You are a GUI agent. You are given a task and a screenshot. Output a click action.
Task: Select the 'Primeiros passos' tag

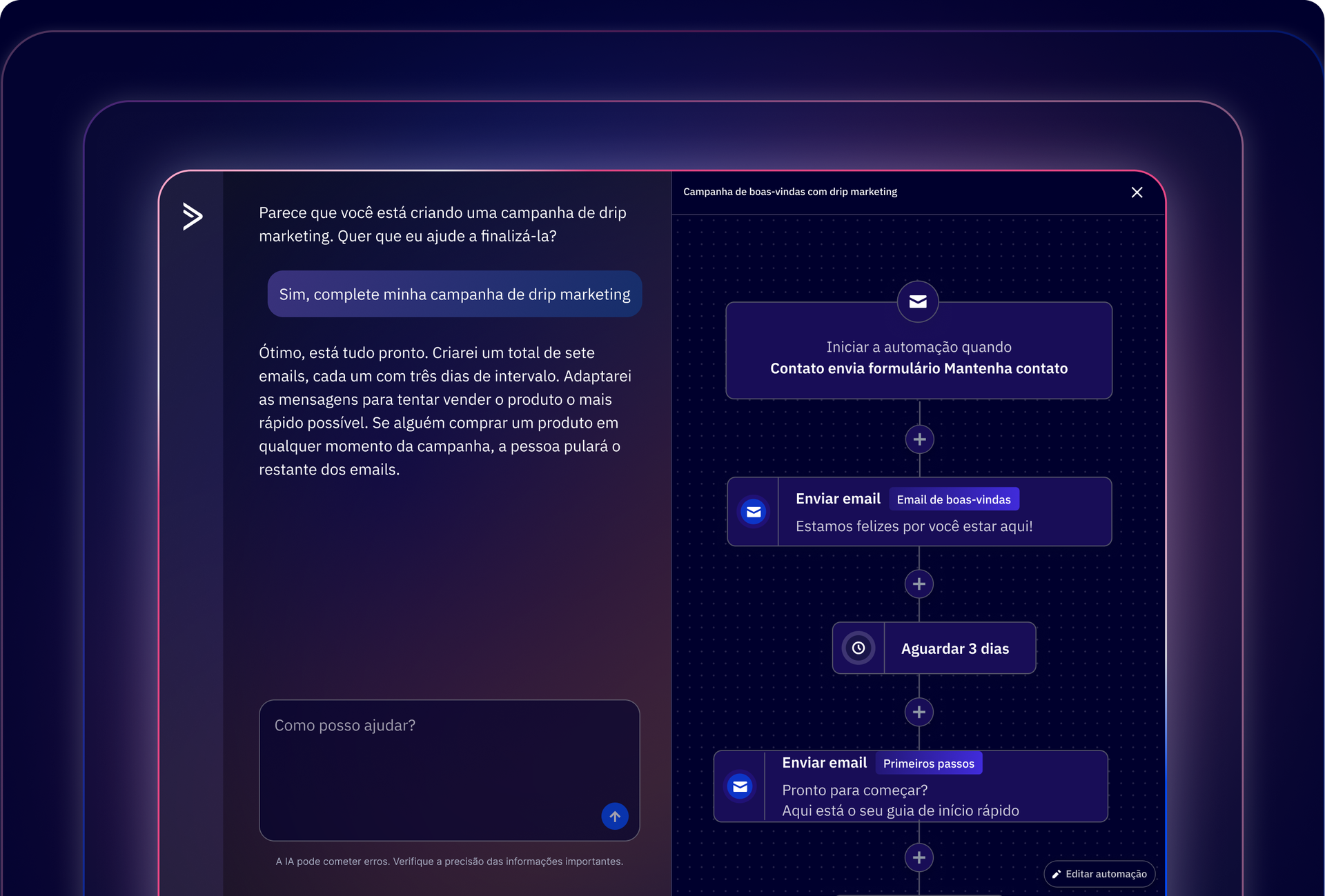point(928,764)
